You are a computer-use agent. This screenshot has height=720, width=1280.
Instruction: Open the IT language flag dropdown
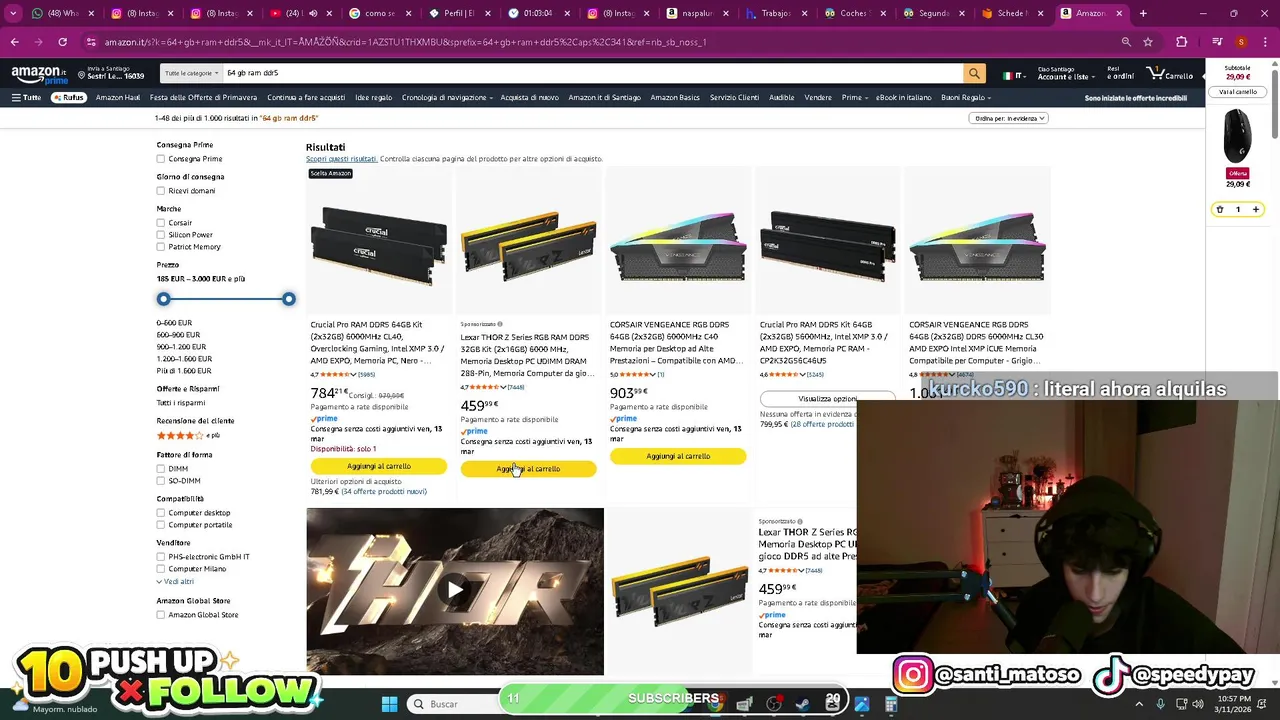point(1014,75)
